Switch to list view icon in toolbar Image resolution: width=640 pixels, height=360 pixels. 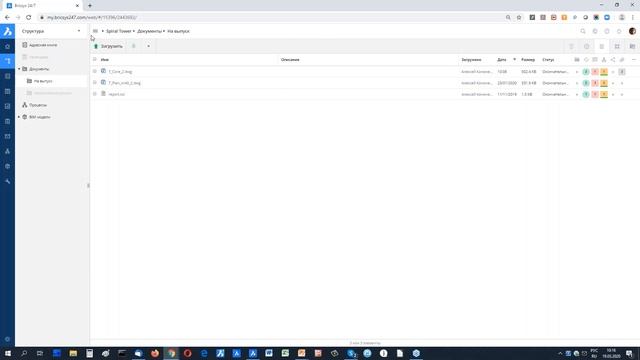pyautogui.click(x=601, y=47)
